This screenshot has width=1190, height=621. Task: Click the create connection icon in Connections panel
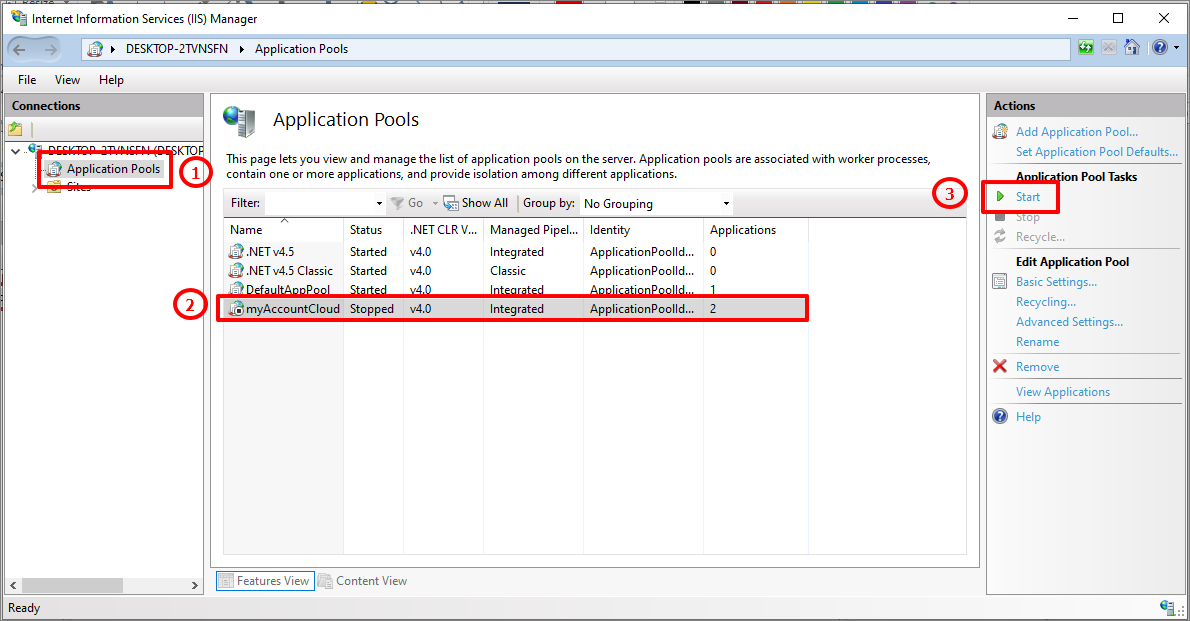point(15,129)
